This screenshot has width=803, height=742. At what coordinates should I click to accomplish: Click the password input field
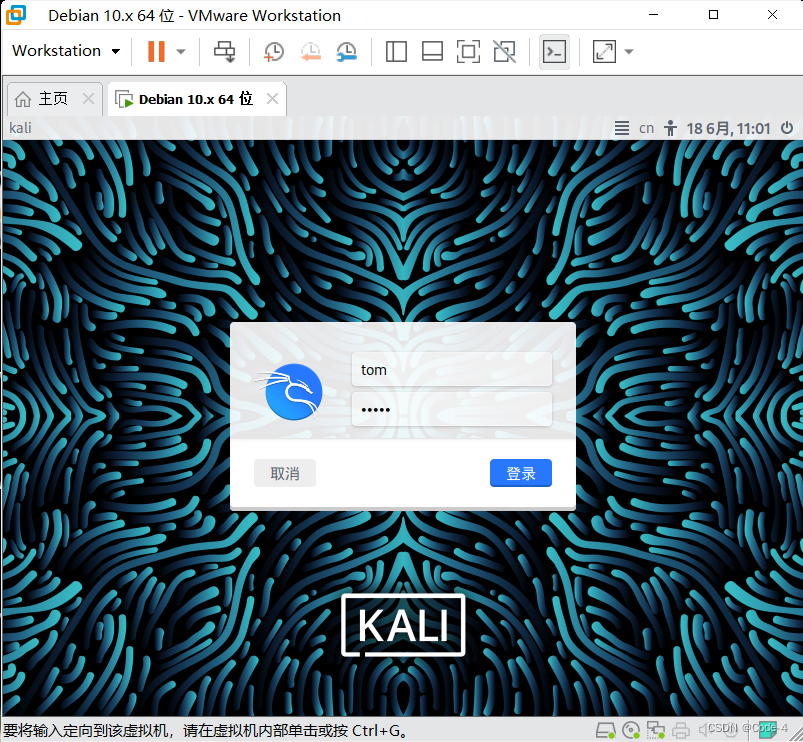tap(452, 409)
